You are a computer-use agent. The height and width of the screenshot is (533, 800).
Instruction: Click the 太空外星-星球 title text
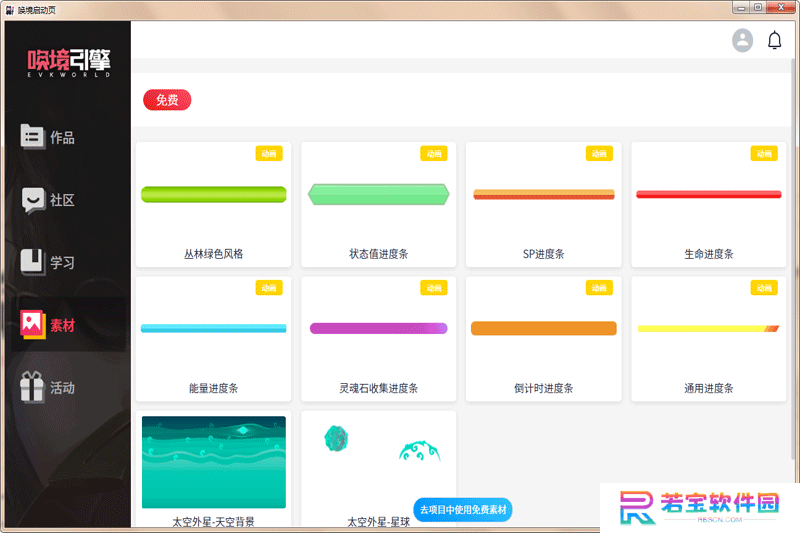point(379,521)
